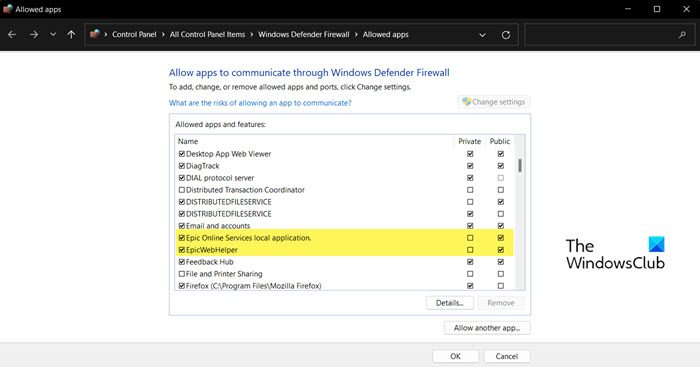
Task: Go back with the left arrow
Action: pos(12,34)
